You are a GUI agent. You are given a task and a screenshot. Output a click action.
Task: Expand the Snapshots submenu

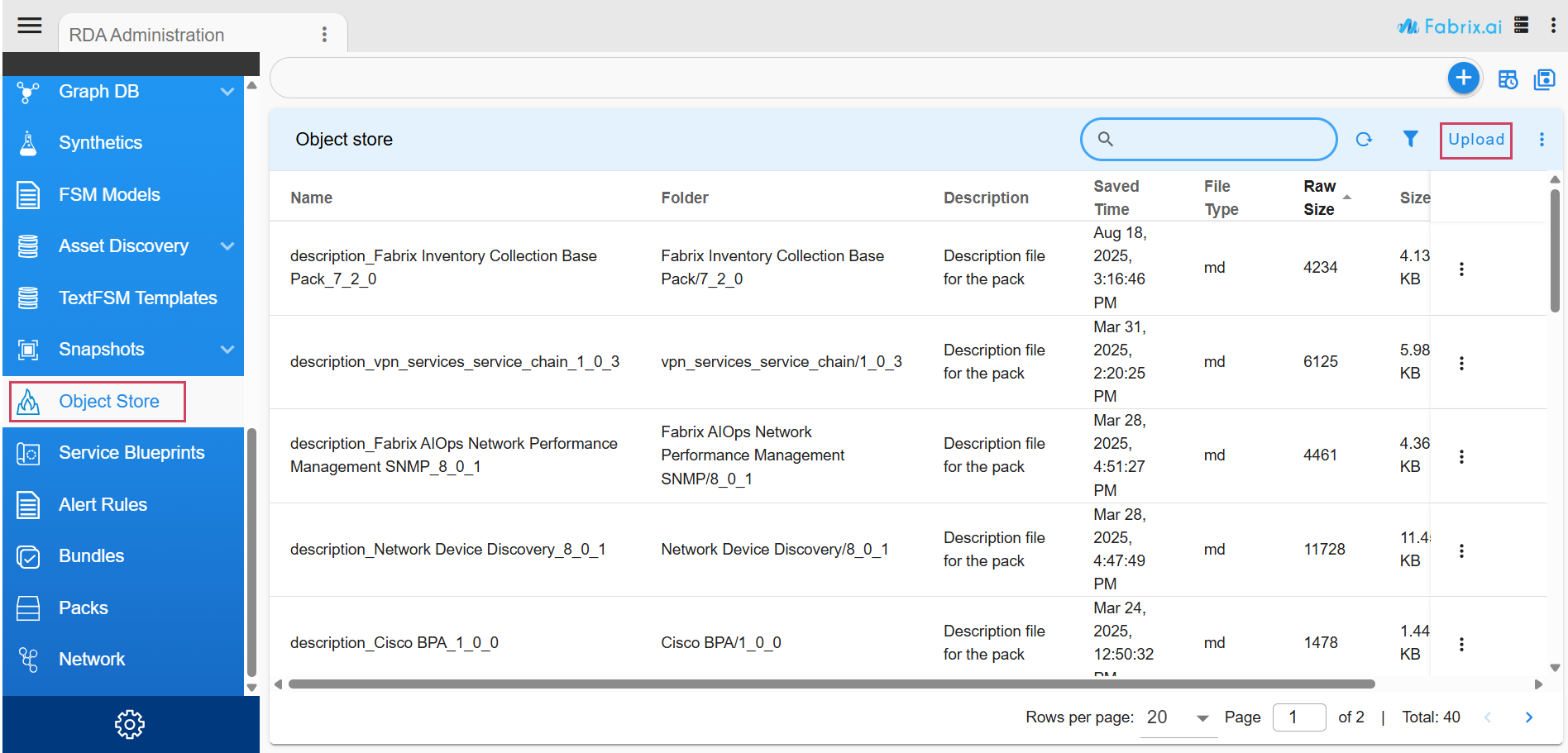227,350
